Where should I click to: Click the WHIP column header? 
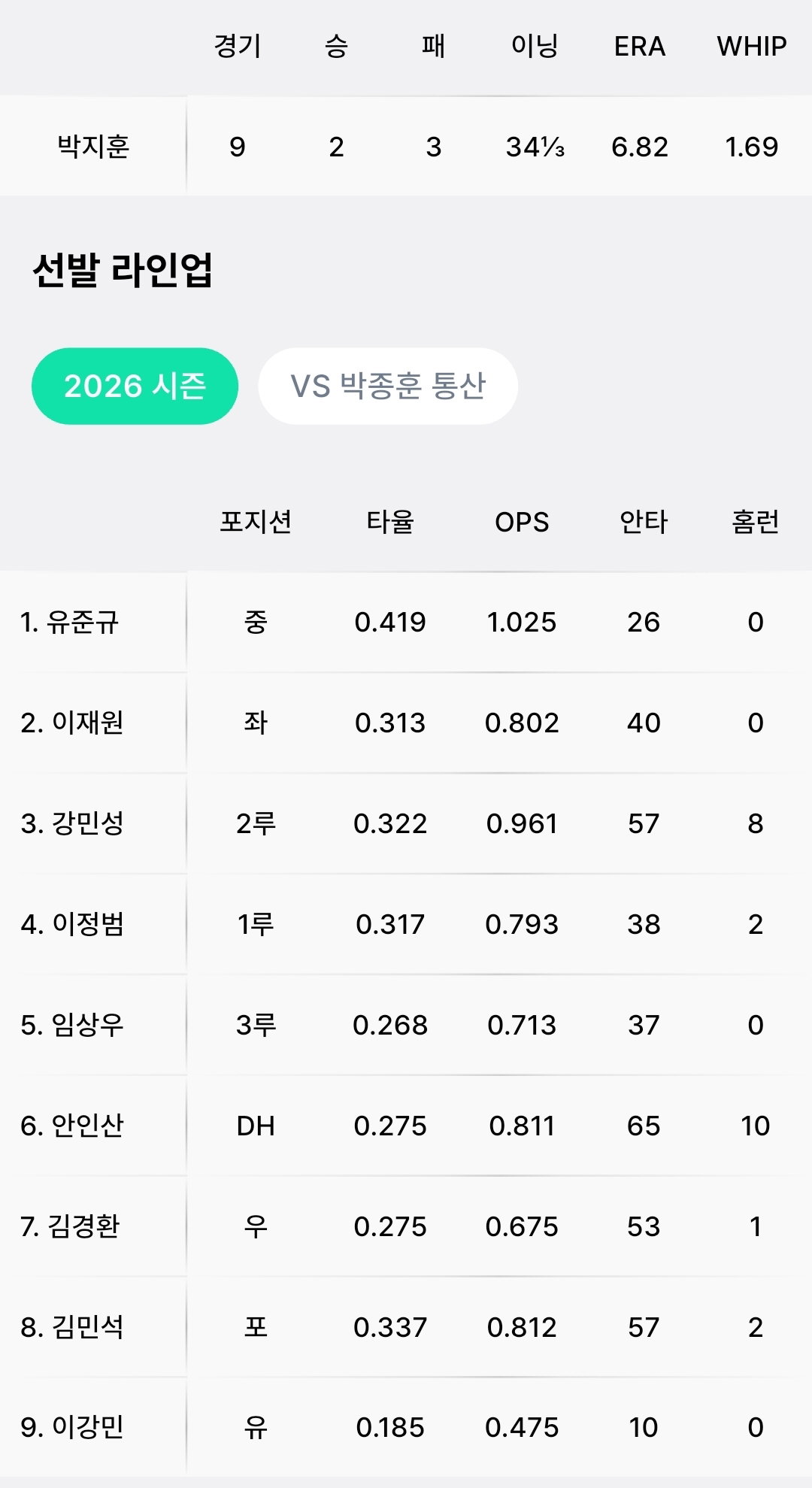752,47
